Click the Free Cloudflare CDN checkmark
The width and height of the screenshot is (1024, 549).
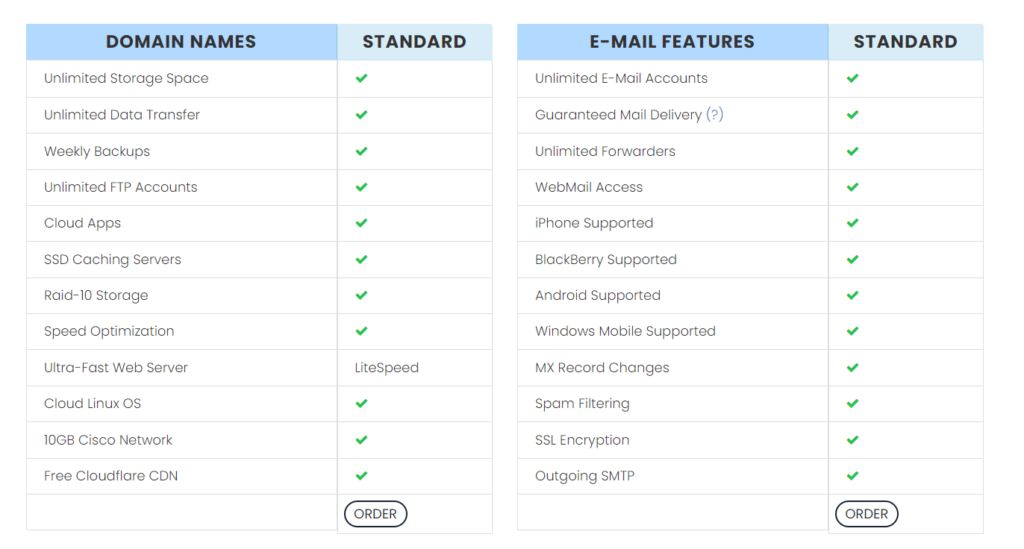(361, 476)
